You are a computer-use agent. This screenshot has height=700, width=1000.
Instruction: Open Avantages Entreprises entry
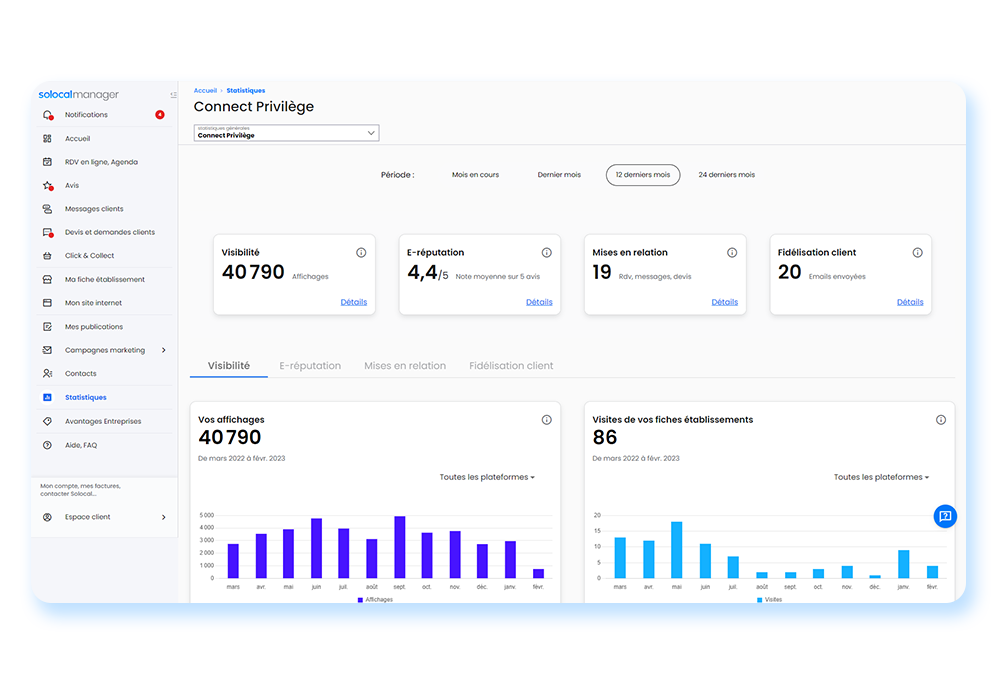(x=103, y=421)
